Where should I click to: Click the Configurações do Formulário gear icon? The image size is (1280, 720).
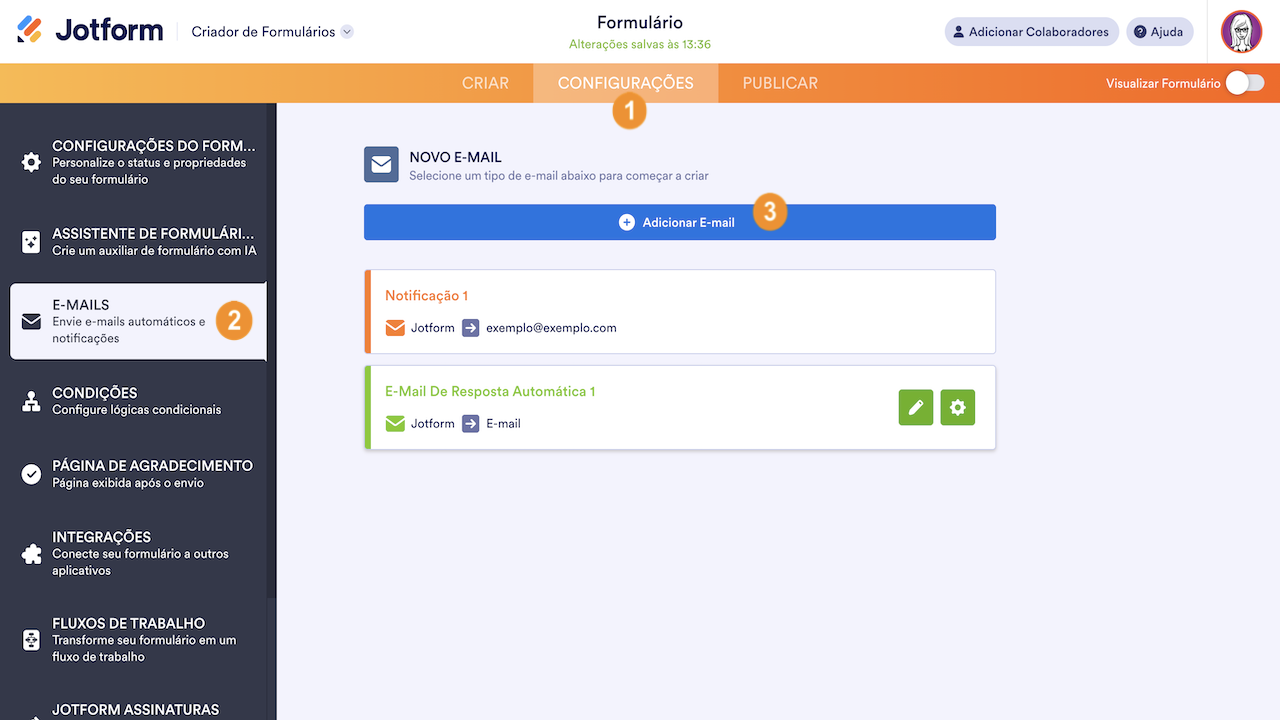(x=31, y=162)
